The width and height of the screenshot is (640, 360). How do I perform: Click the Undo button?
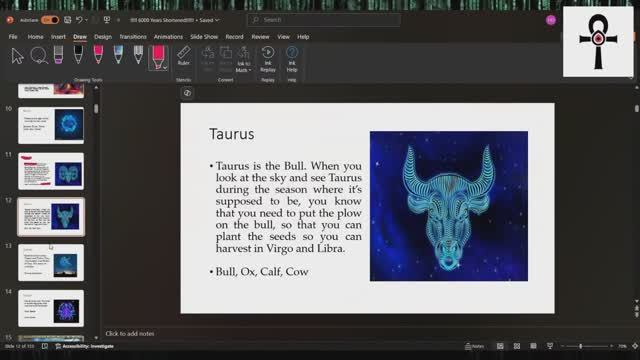click(x=79, y=20)
